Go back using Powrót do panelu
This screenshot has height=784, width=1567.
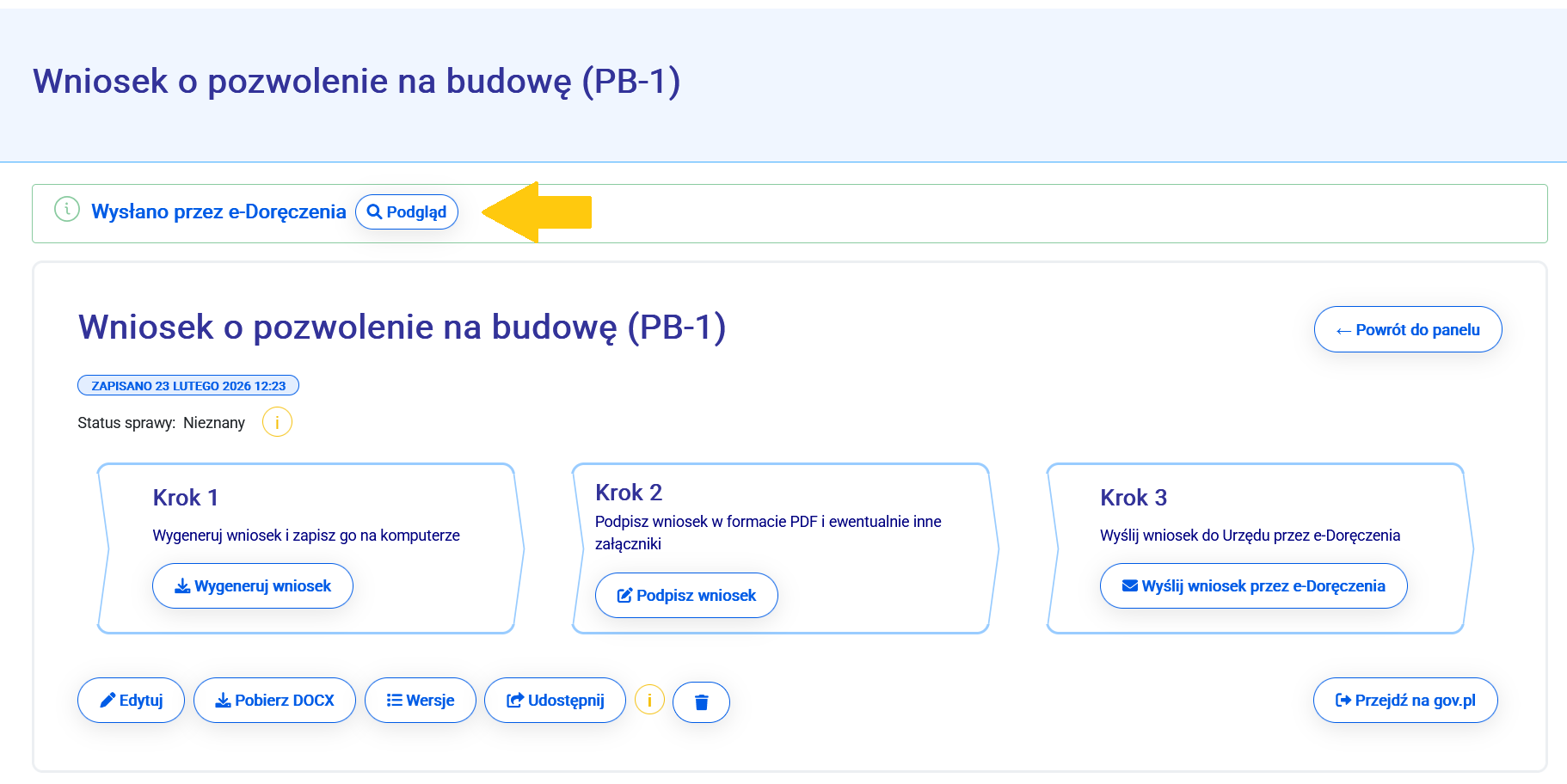pyautogui.click(x=1407, y=330)
